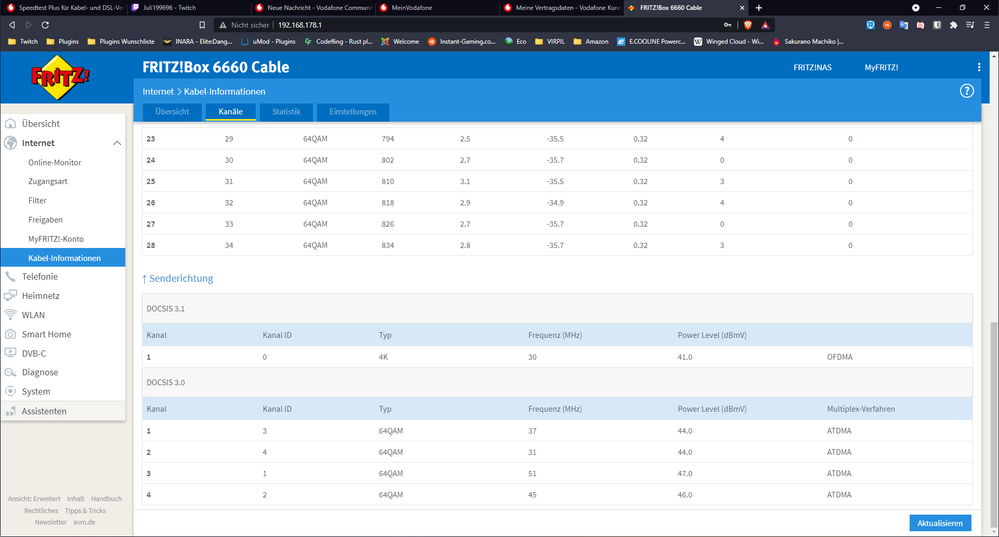Switch to the Einstellungen tab
Image resolution: width=999 pixels, height=537 pixels.
[353, 111]
